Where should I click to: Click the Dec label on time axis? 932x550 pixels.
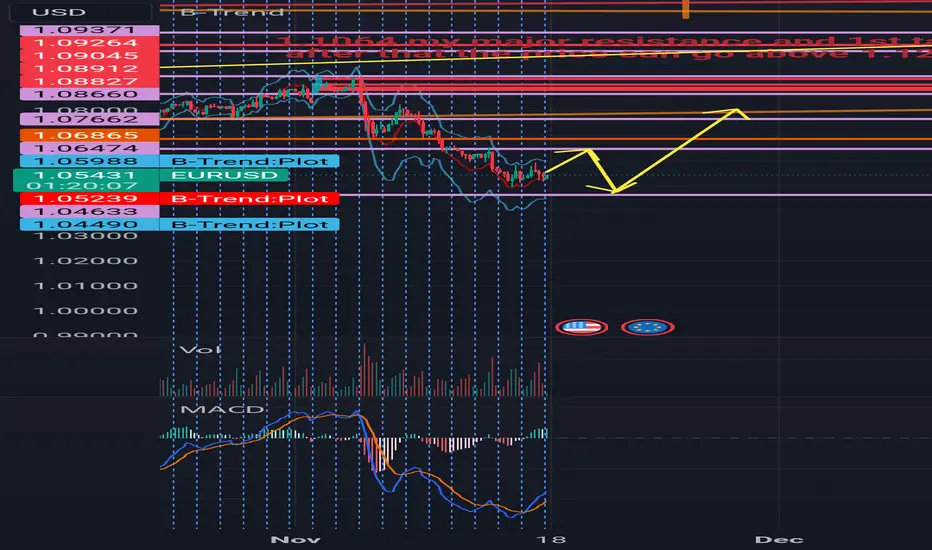(x=779, y=539)
